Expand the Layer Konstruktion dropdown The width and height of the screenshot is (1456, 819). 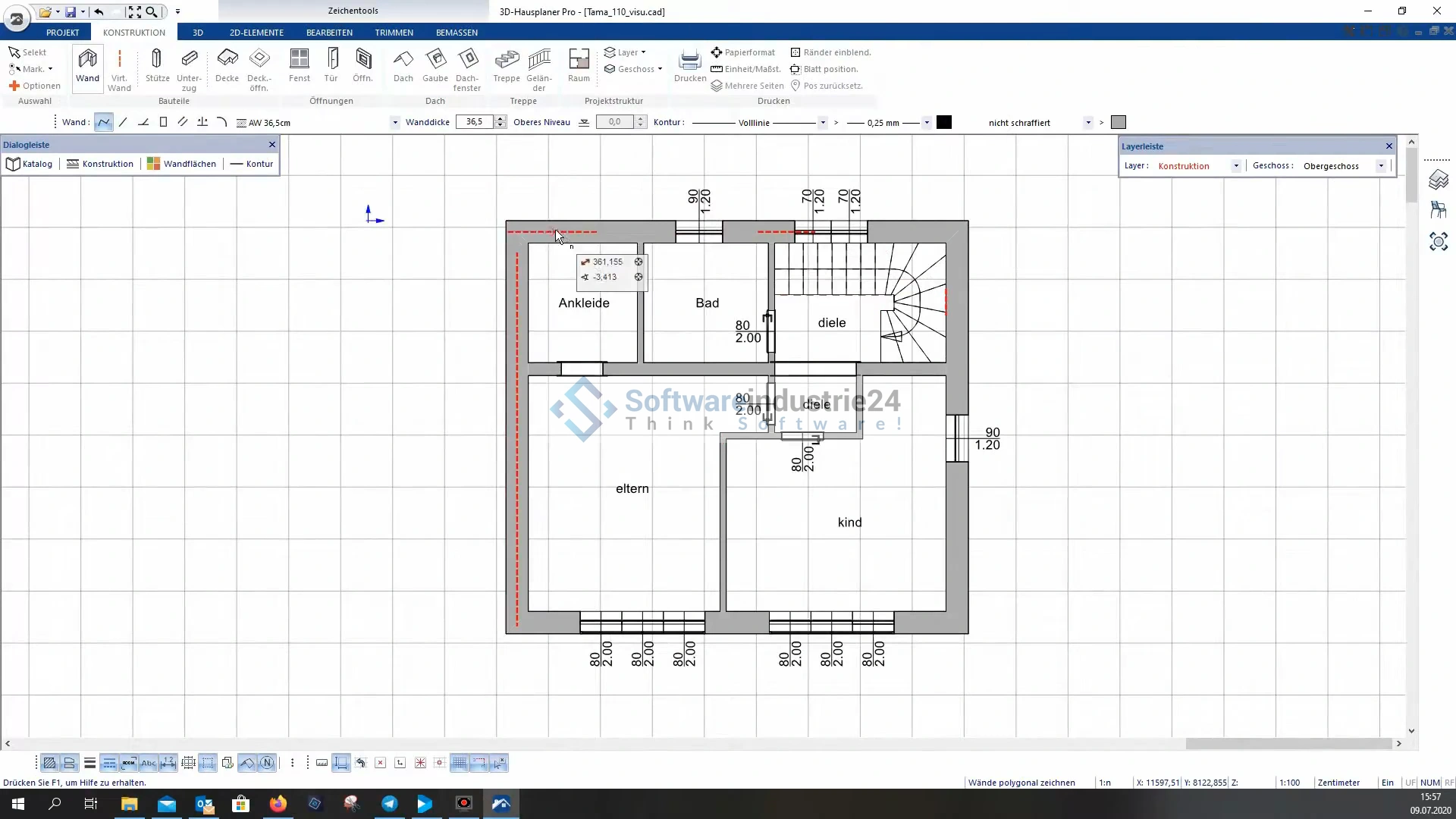pyautogui.click(x=1235, y=166)
